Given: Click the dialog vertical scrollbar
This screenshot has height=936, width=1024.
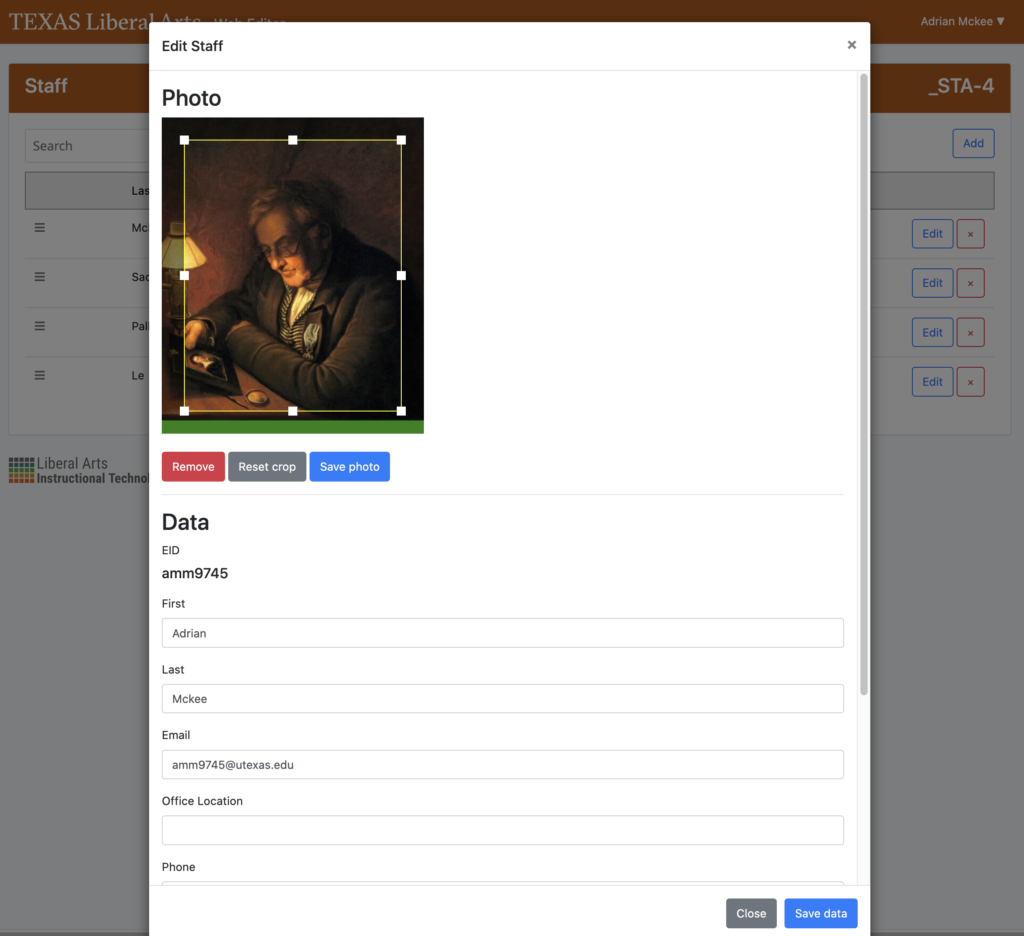Looking at the screenshot, I should [863, 384].
